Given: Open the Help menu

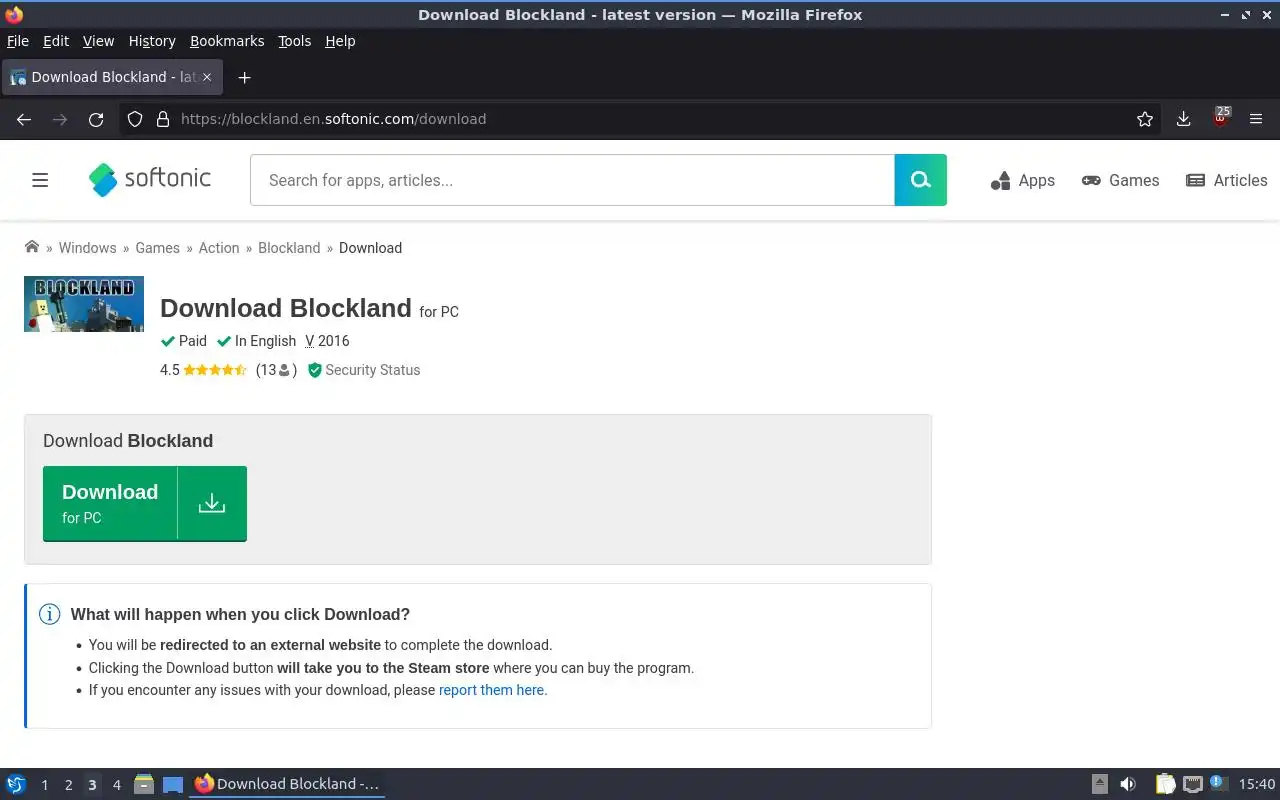Looking at the screenshot, I should (340, 41).
